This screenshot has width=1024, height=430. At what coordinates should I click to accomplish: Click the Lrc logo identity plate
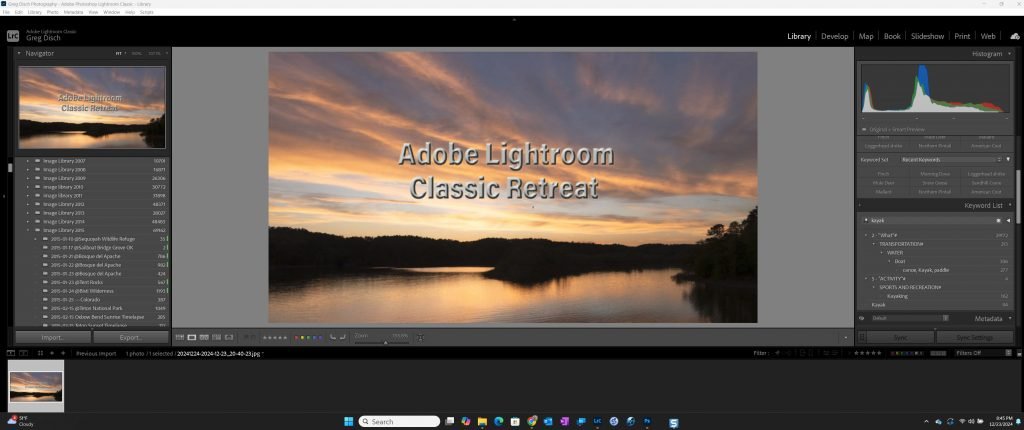(12, 35)
